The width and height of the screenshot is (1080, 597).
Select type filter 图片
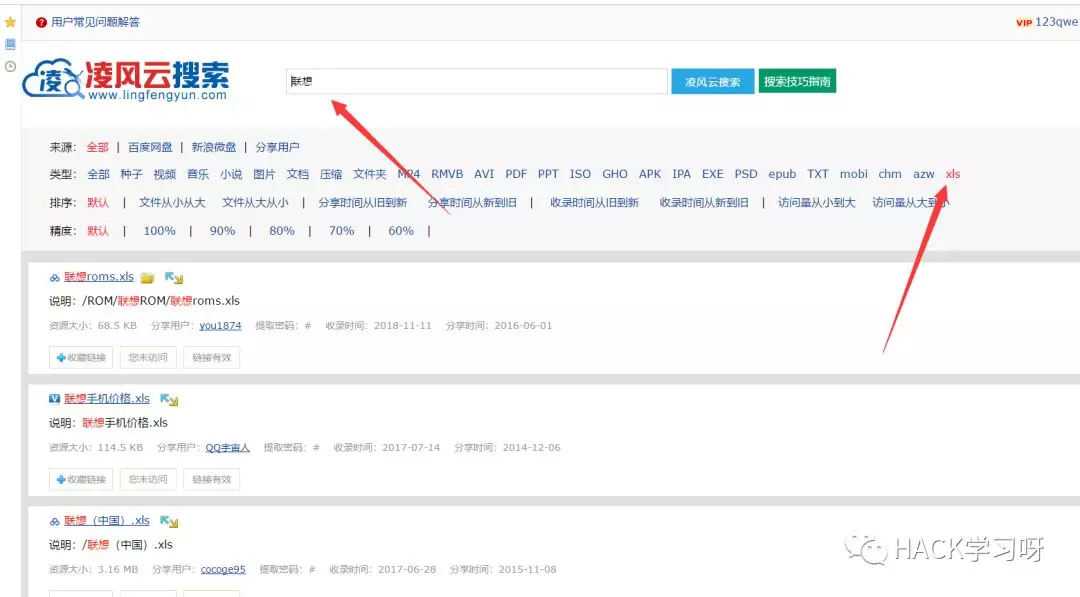pyautogui.click(x=264, y=174)
